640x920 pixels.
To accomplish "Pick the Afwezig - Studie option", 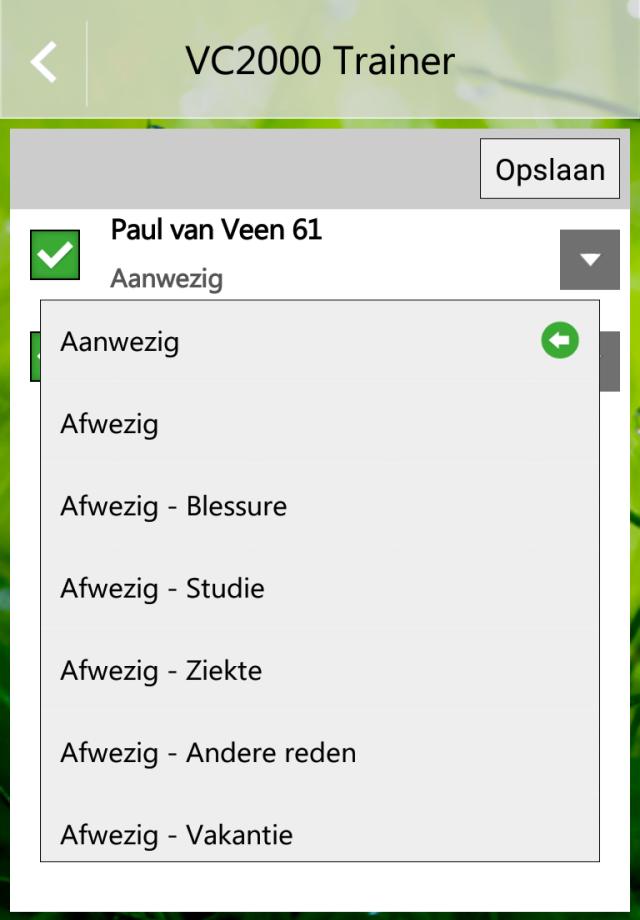I will (x=163, y=588).
